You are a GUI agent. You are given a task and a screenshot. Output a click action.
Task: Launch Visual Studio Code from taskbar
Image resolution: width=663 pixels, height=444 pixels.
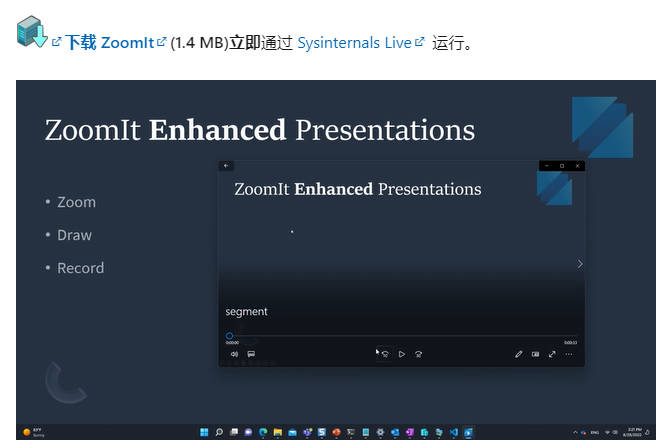(454, 432)
